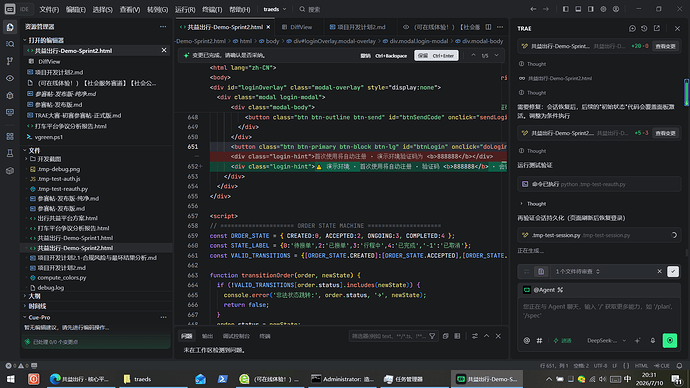Switch to the 项目开发计划2.md tab

coord(357,27)
